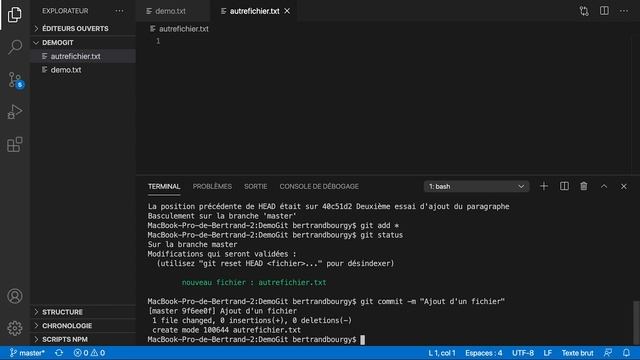Click terminal scrollbar thumb

tap(636, 322)
